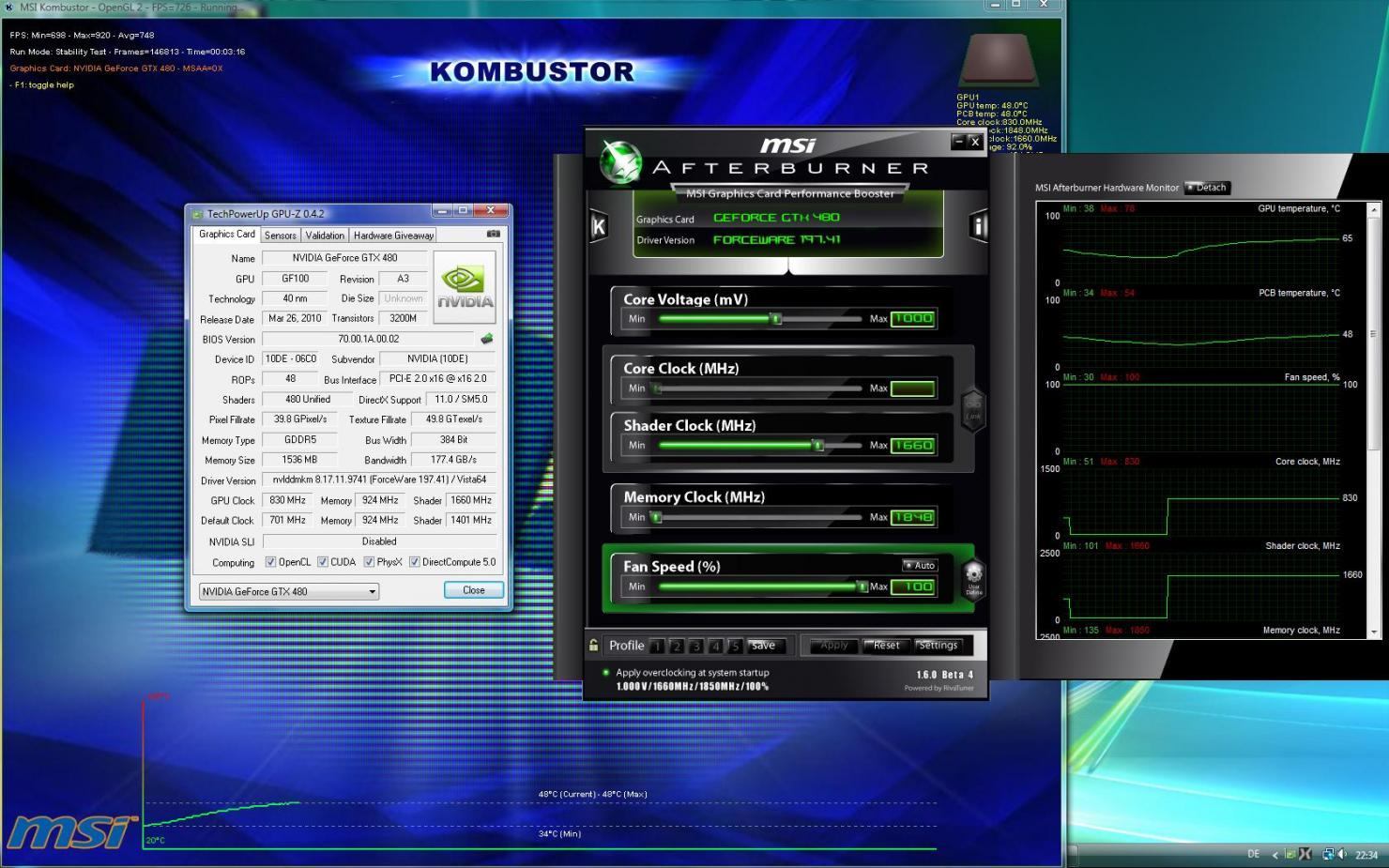Open Afterburner Settings
Screen dimensions: 1389x868
click(938, 645)
